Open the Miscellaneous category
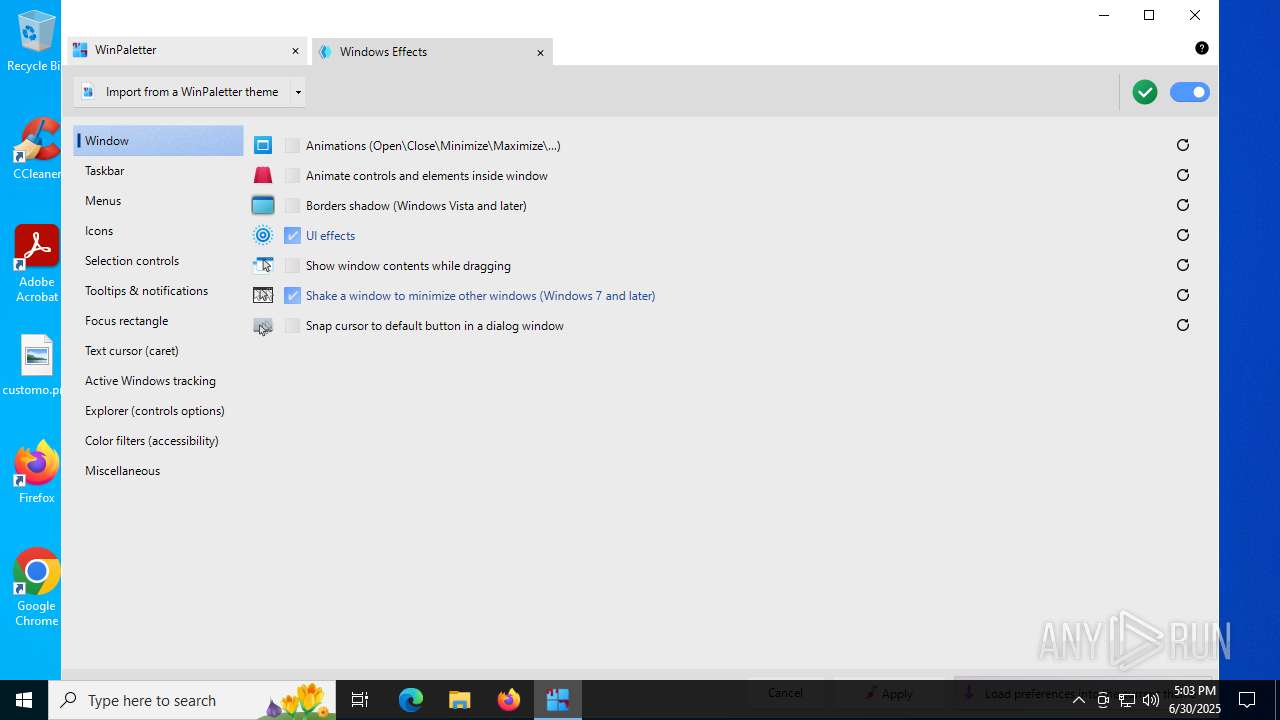 [x=158, y=471]
